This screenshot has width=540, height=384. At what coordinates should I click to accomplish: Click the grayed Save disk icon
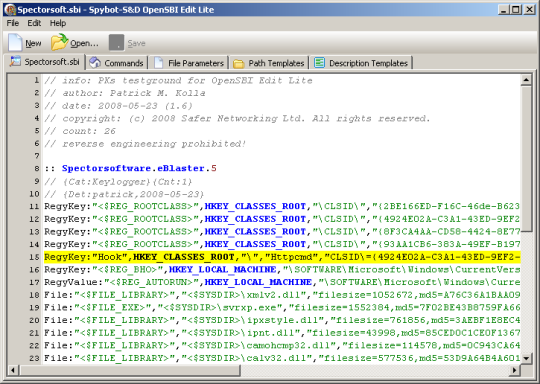pos(116,43)
